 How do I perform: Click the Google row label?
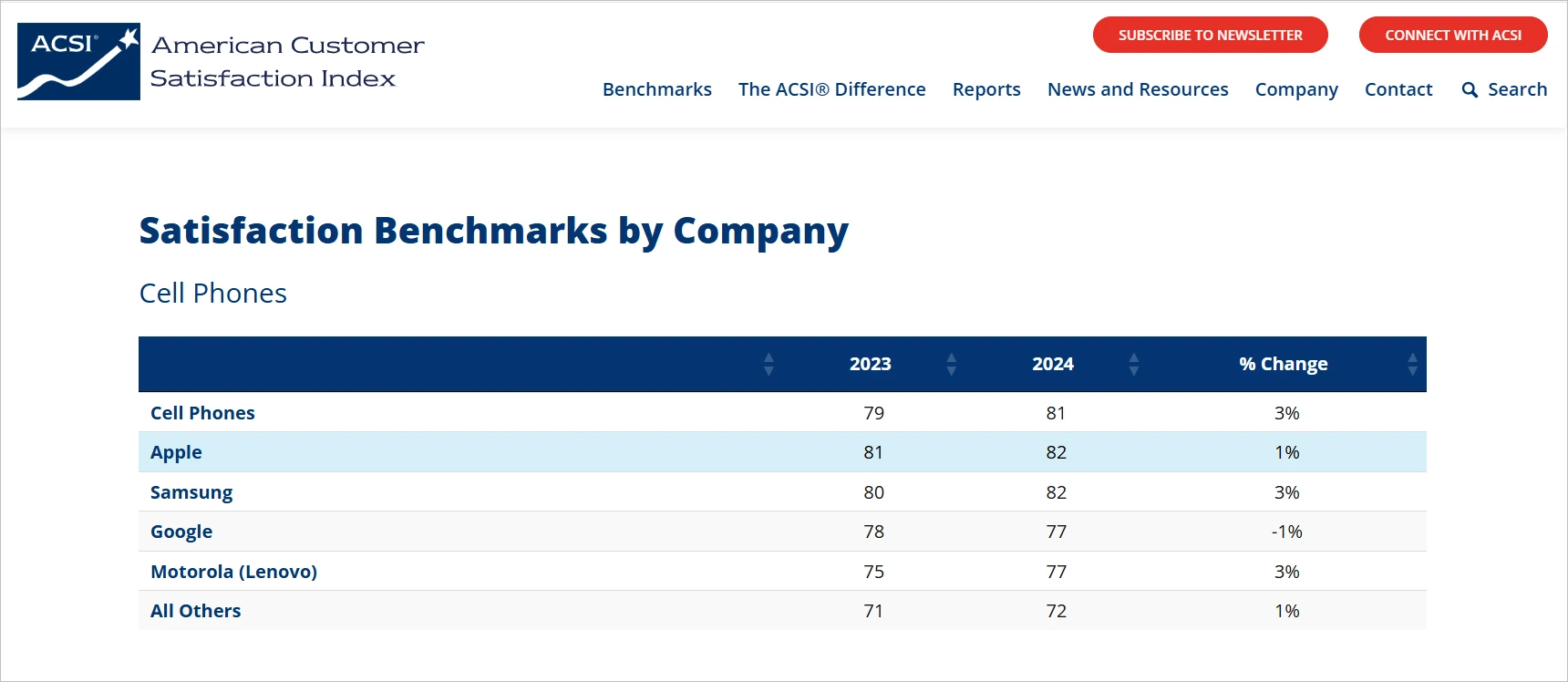coord(181,532)
